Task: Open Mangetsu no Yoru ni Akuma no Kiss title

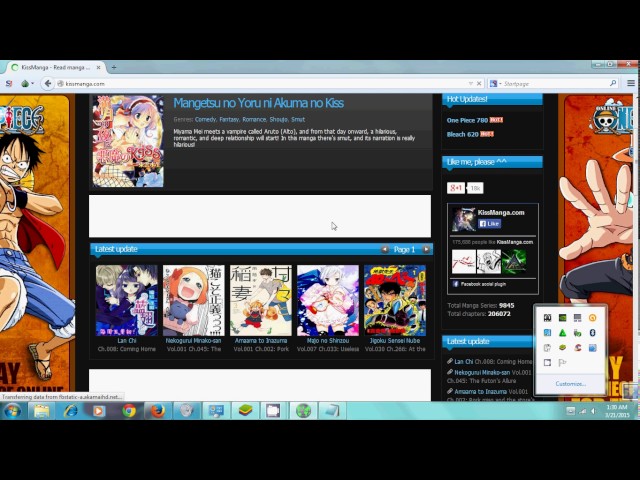Action: click(258, 103)
